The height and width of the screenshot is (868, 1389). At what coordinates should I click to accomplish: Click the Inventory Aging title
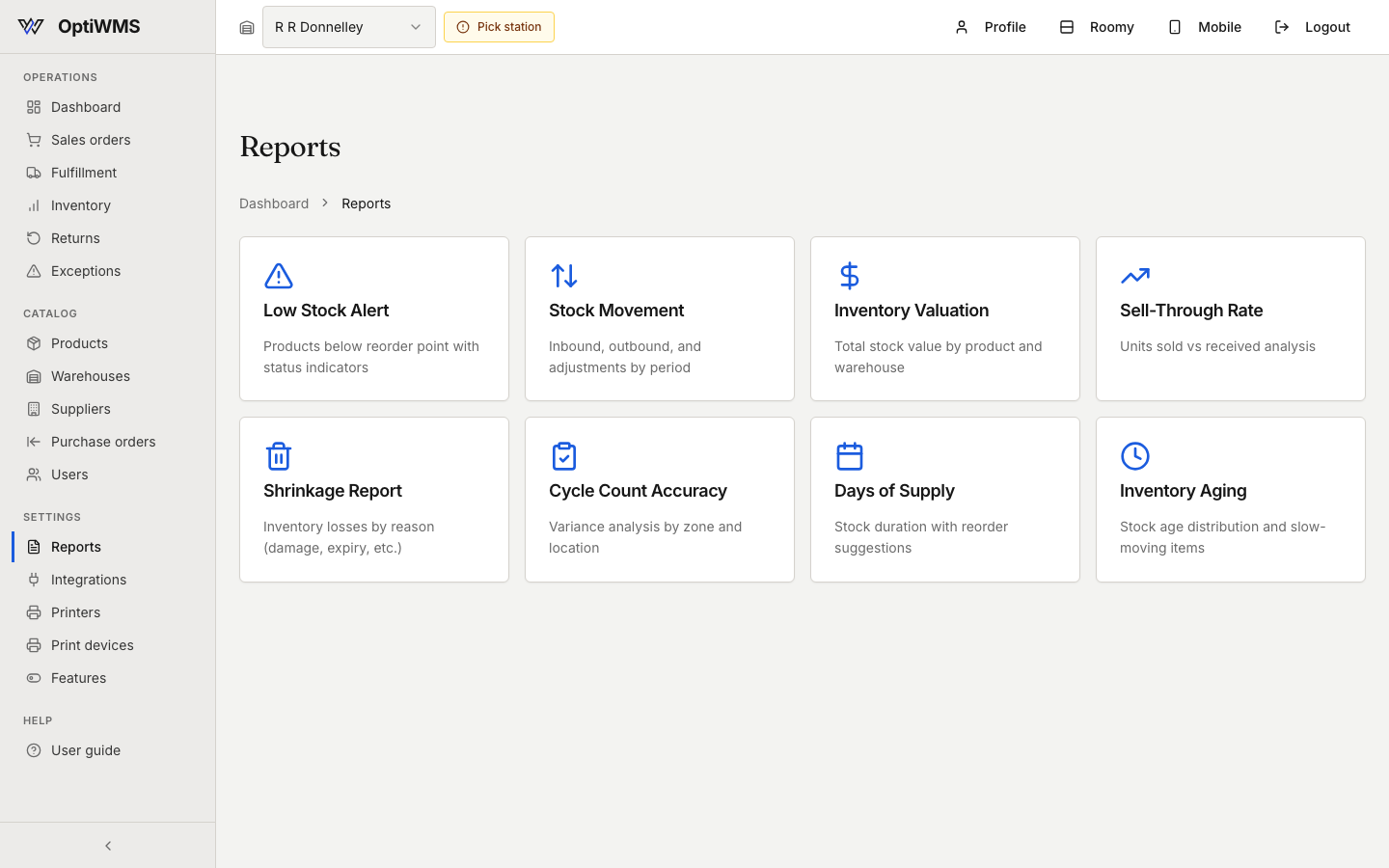click(1184, 491)
